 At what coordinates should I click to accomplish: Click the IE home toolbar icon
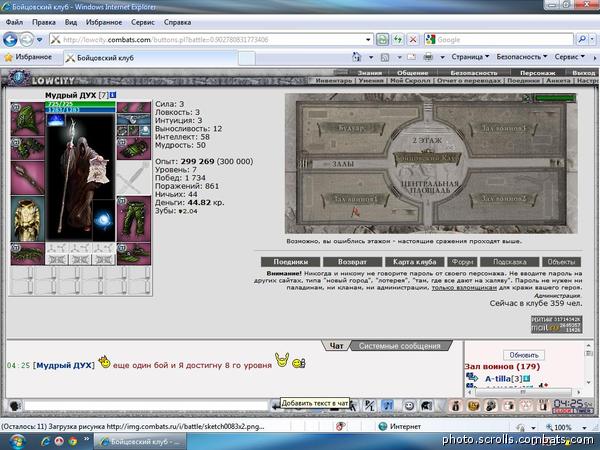357,57
